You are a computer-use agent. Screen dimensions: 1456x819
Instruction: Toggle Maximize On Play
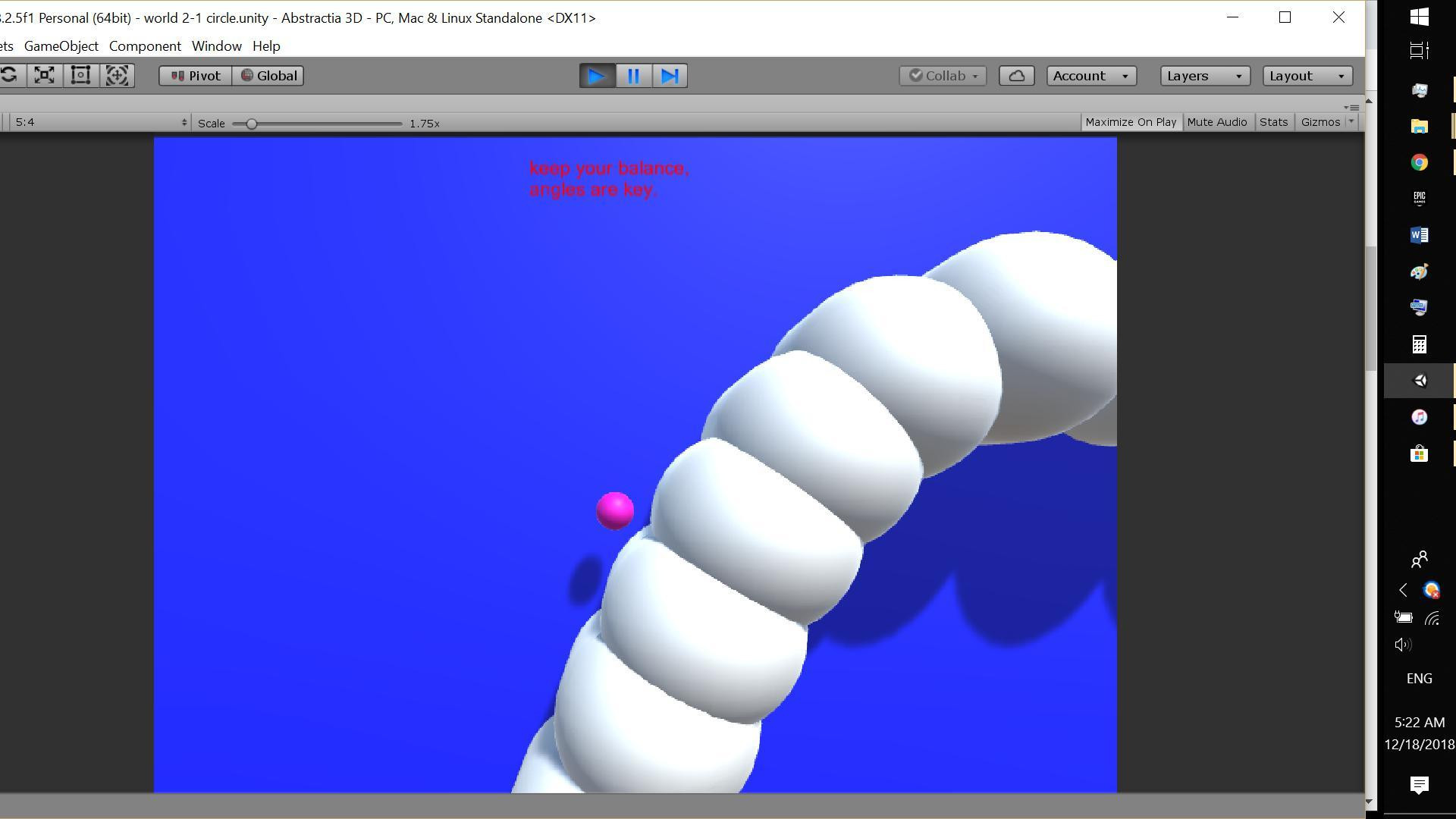coord(1131,122)
